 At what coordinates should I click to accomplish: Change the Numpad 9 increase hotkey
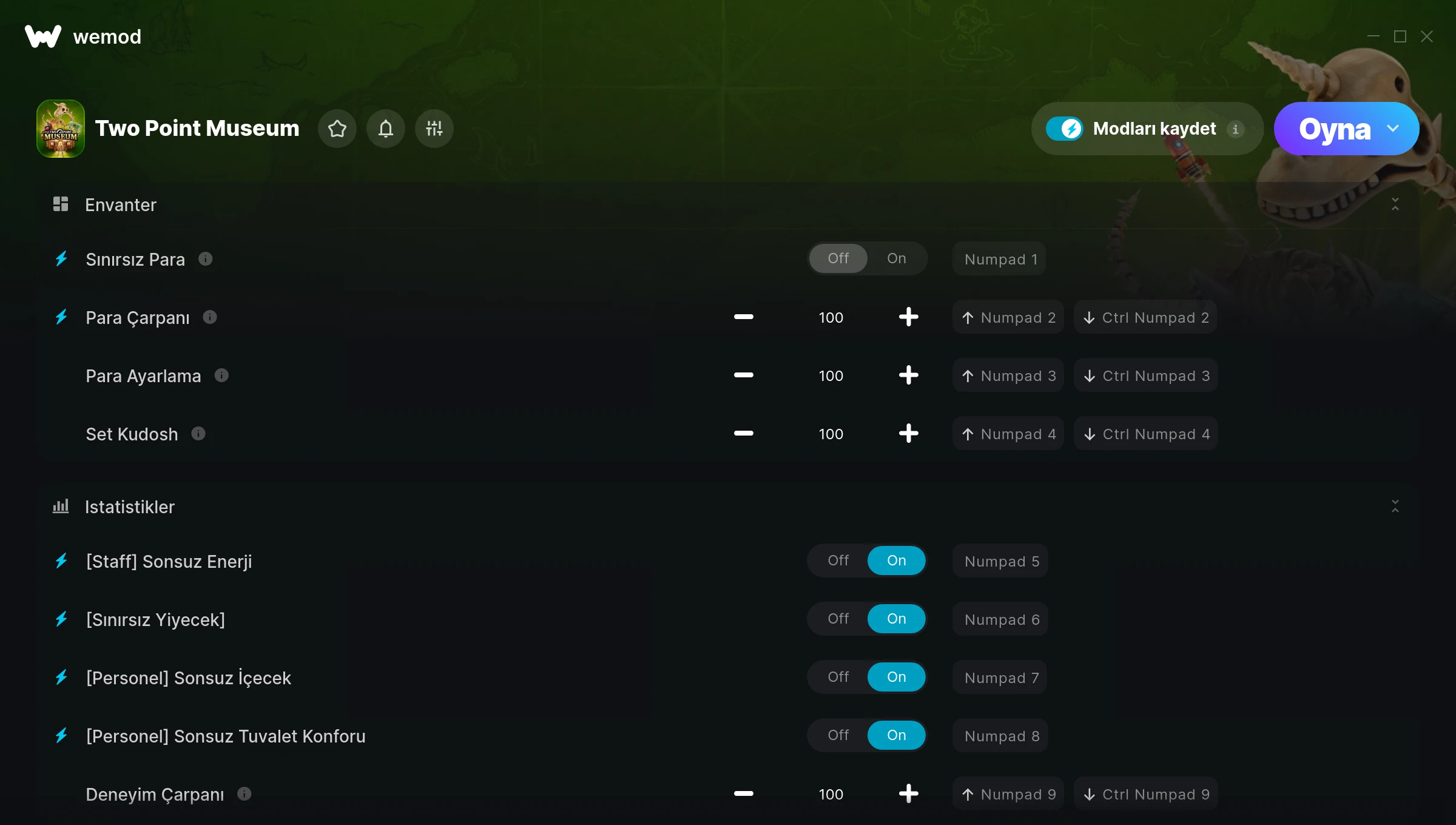[1008, 794]
